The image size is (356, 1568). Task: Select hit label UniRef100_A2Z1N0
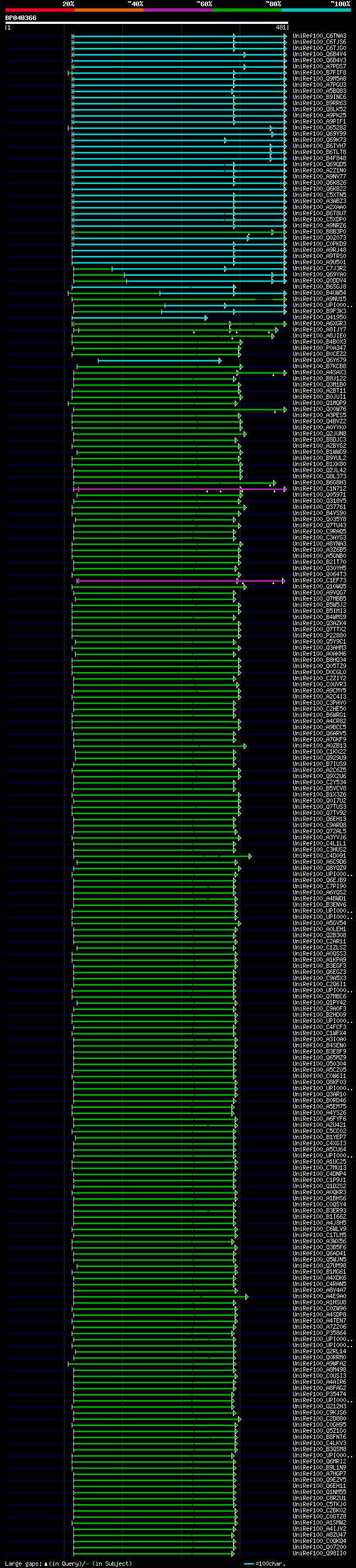[x=319, y=170]
